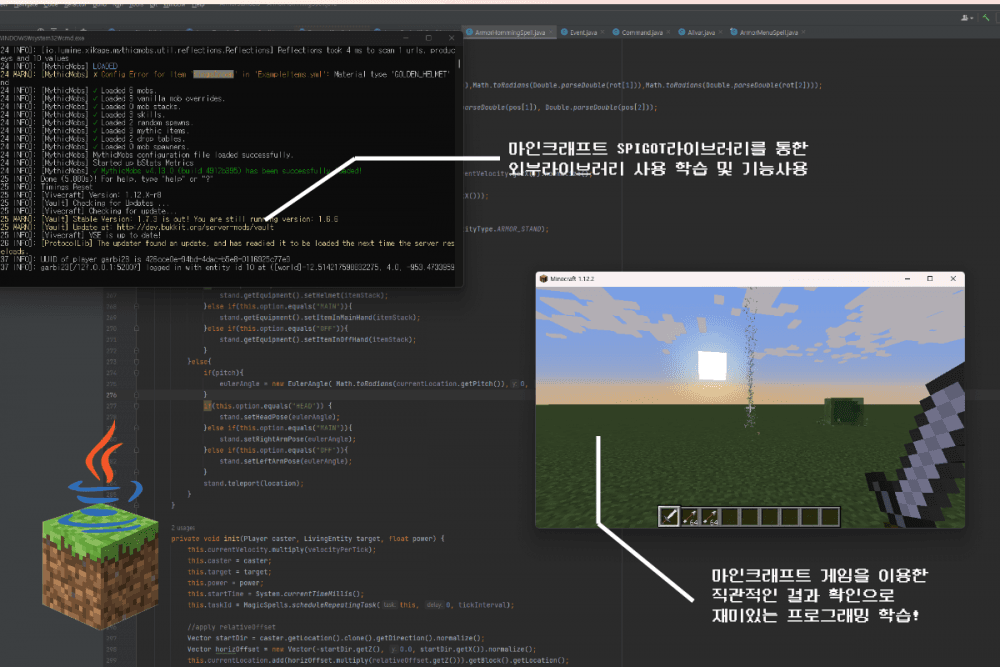Minimize the cmd.exe console window
Viewport: 1000px width, 667px height.
tap(406, 38)
